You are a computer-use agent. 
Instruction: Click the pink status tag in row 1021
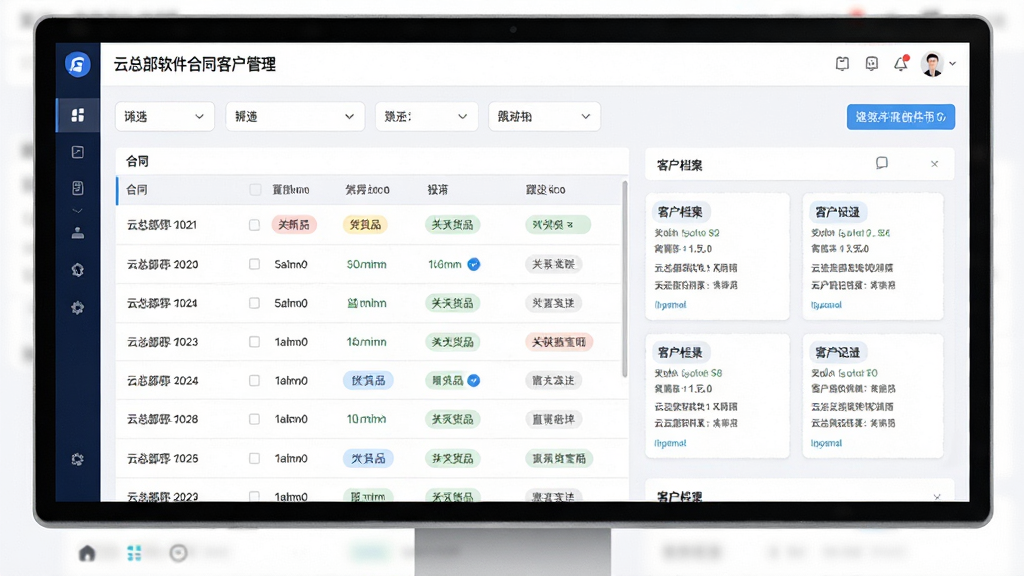(x=294, y=225)
